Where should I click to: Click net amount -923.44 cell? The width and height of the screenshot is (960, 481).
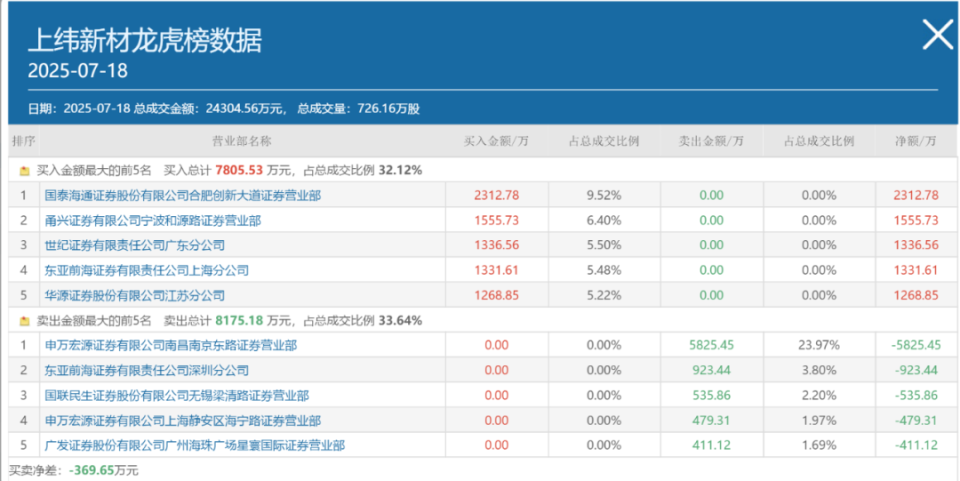coord(916,370)
